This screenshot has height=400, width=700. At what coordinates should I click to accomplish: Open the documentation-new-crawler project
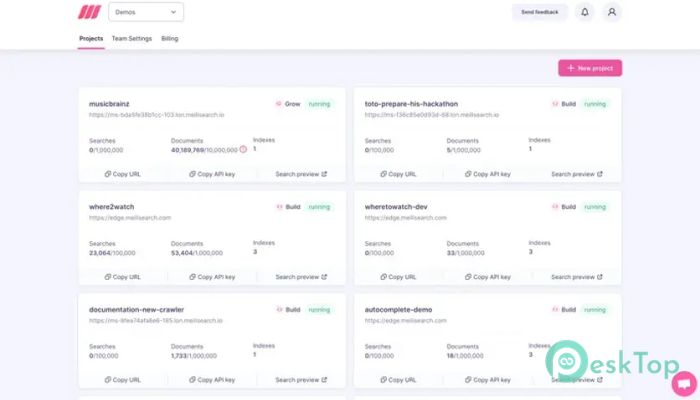click(x=136, y=309)
